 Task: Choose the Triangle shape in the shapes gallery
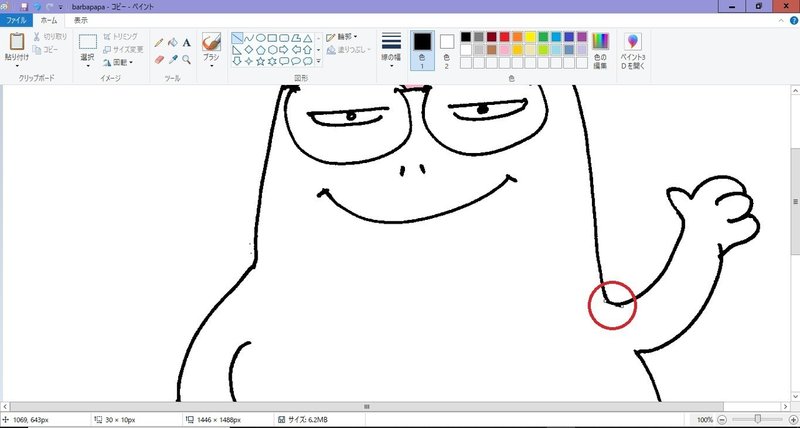click(308, 38)
